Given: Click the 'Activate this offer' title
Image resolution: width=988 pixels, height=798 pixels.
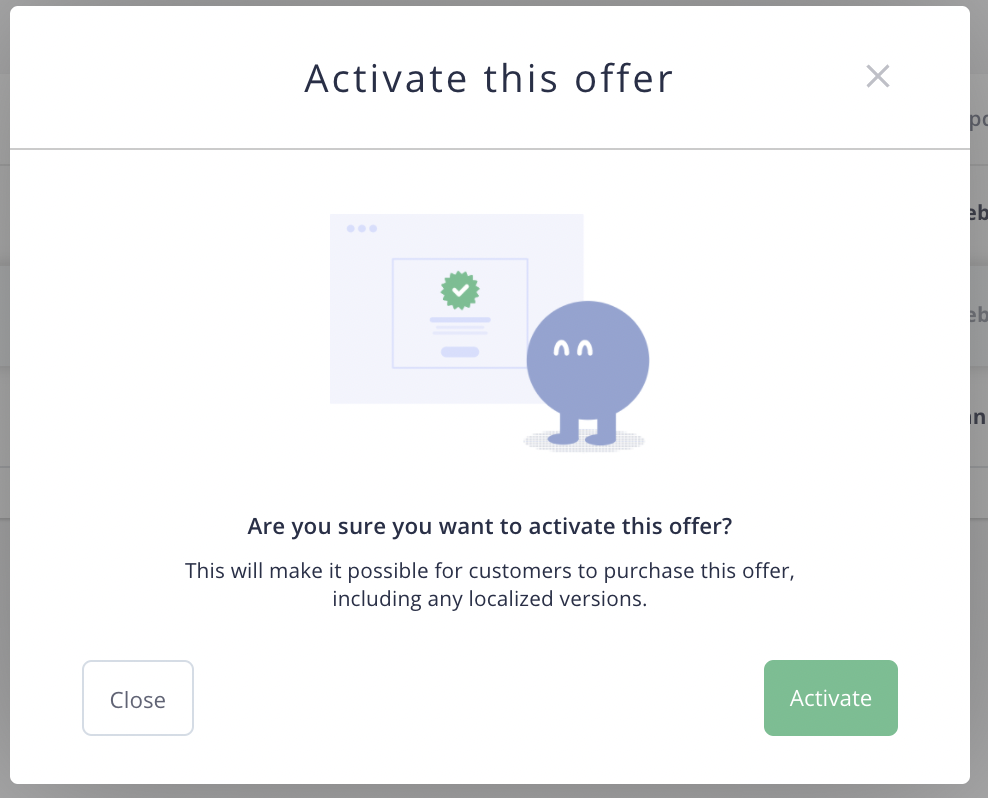Looking at the screenshot, I should tap(489, 79).
